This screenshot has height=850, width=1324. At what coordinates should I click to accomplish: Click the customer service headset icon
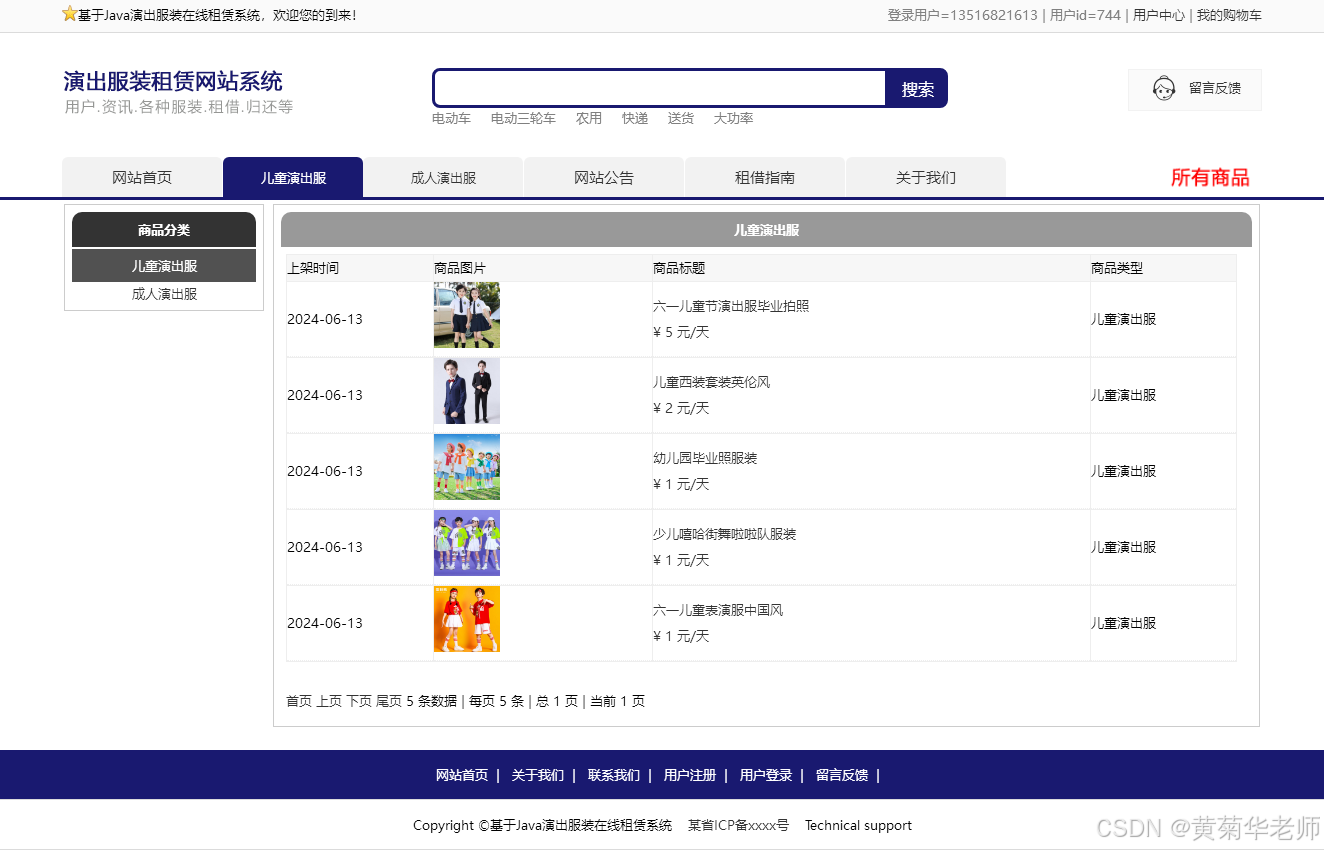(x=1163, y=89)
